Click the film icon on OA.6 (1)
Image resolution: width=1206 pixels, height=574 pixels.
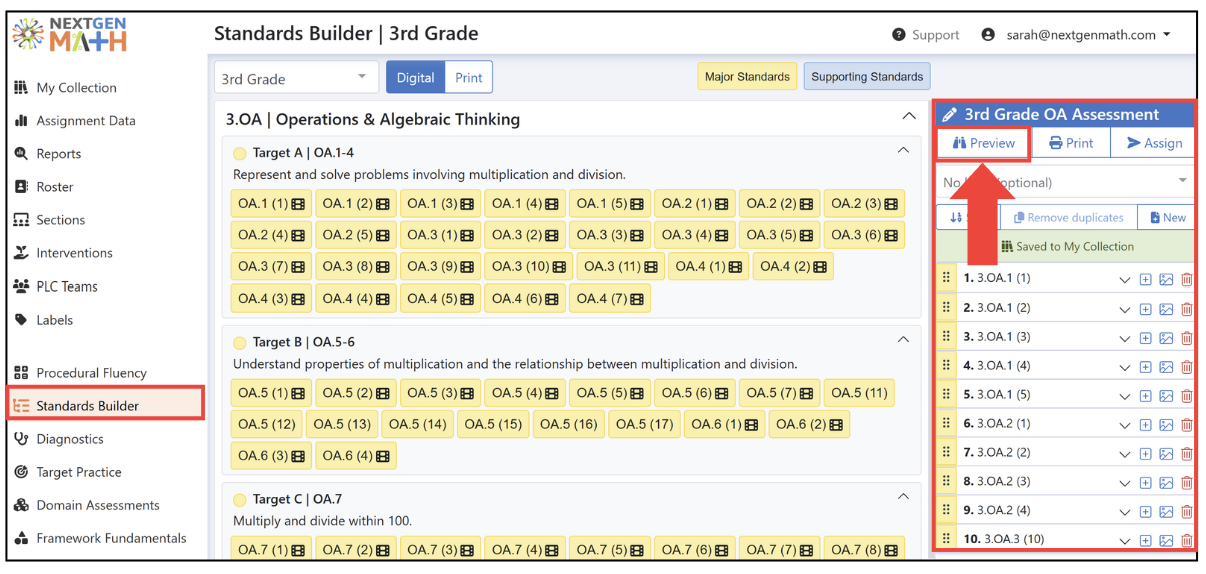point(751,424)
